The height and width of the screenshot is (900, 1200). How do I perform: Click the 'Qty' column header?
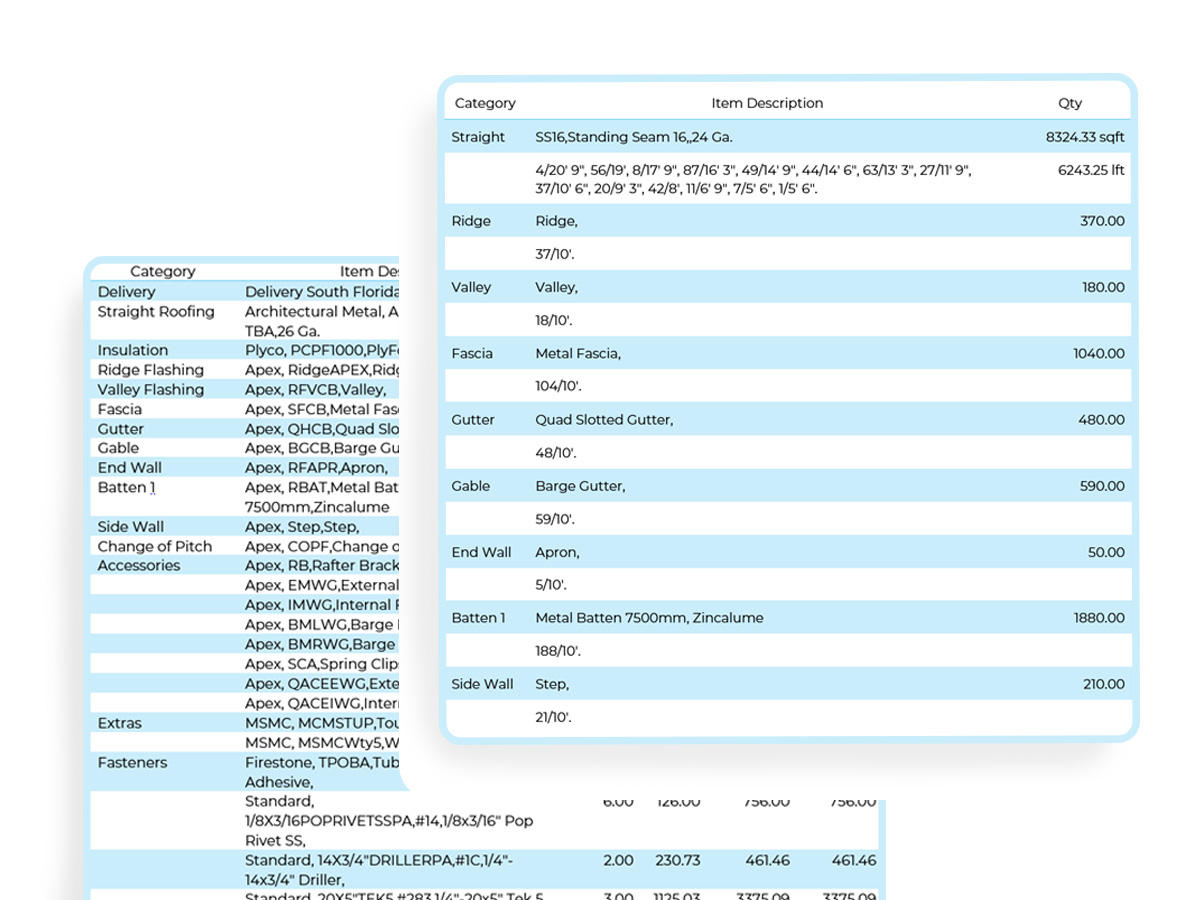coord(1070,103)
